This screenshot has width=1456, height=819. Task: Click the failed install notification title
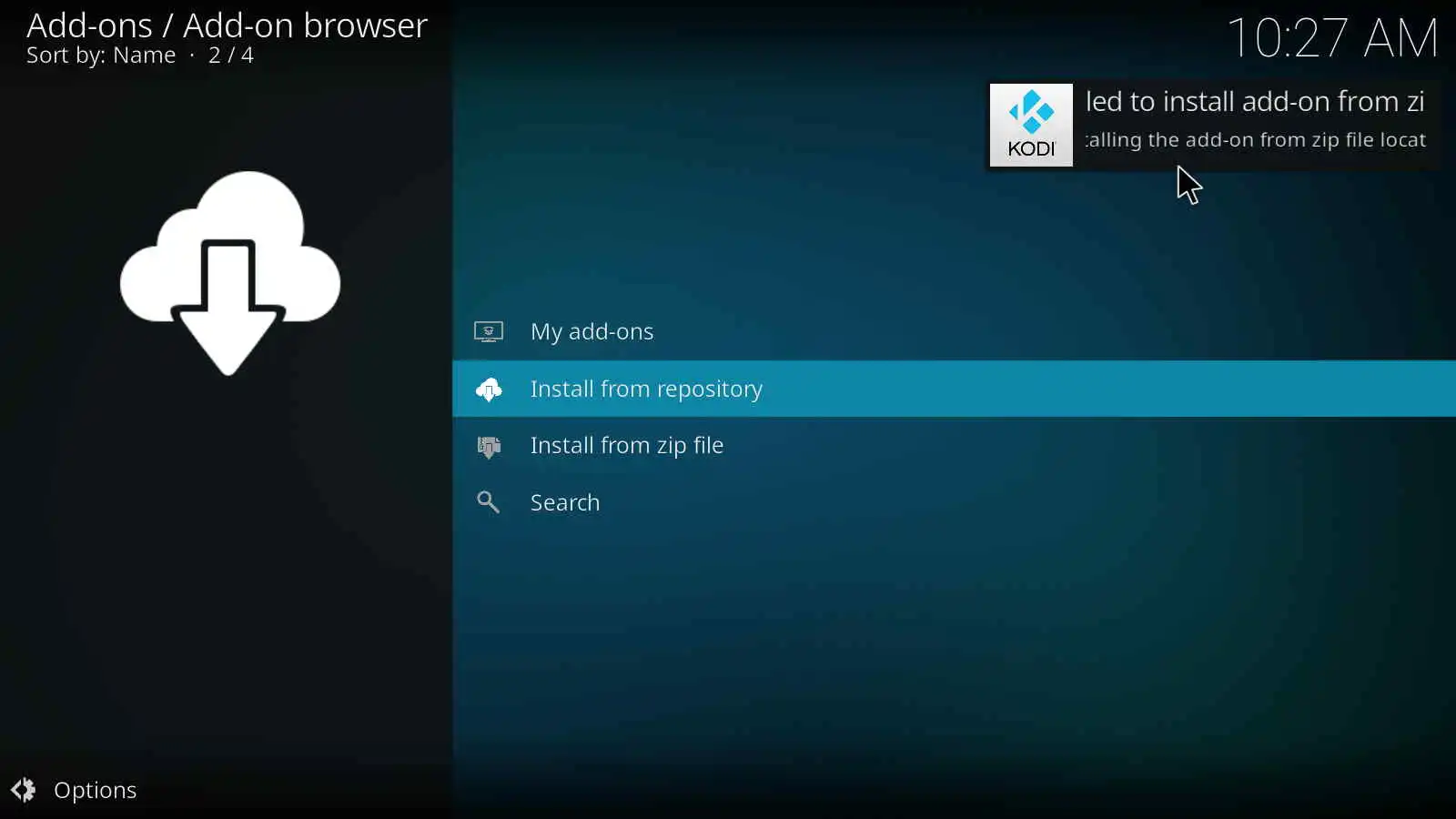click(x=1255, y=102)
